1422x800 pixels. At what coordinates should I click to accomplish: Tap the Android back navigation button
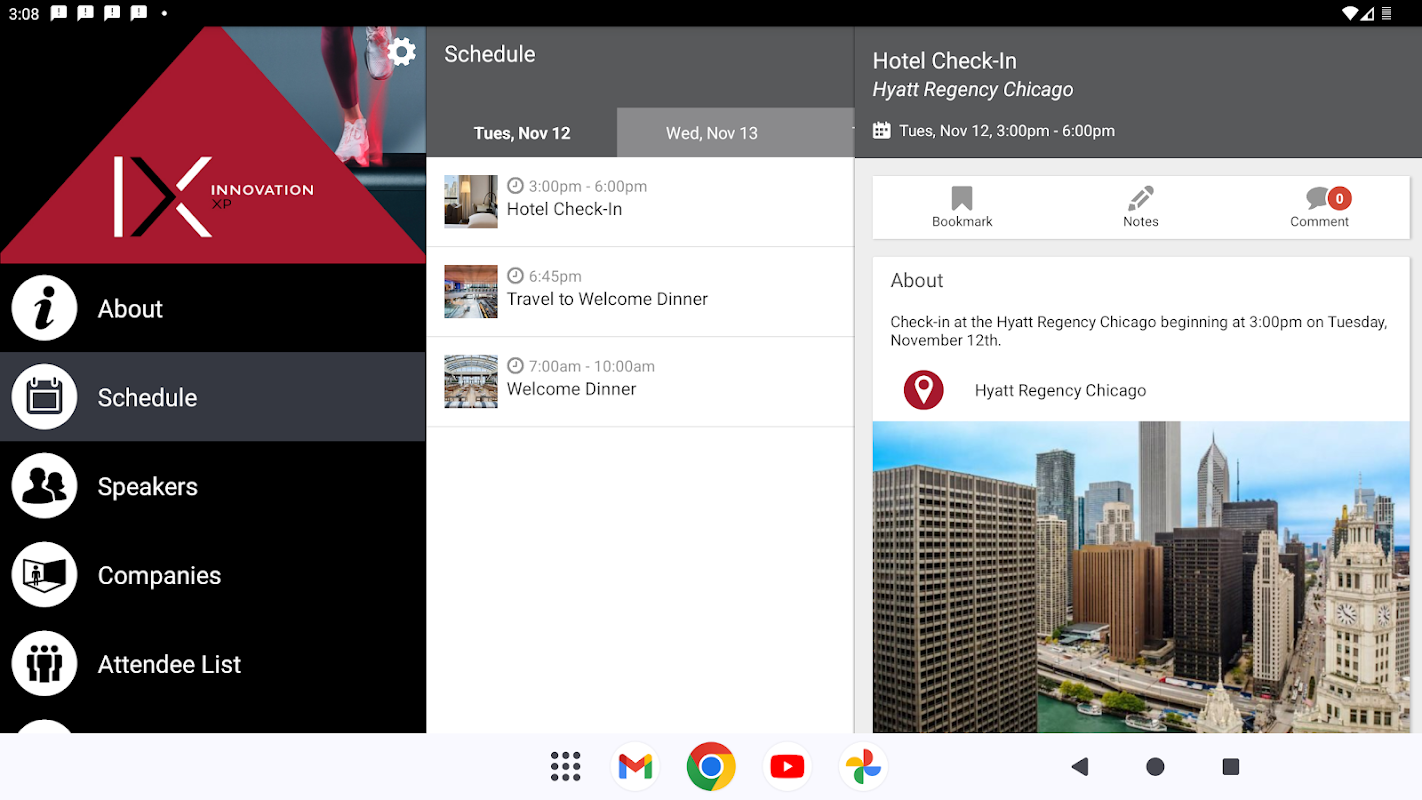[x=1079, y=767]
